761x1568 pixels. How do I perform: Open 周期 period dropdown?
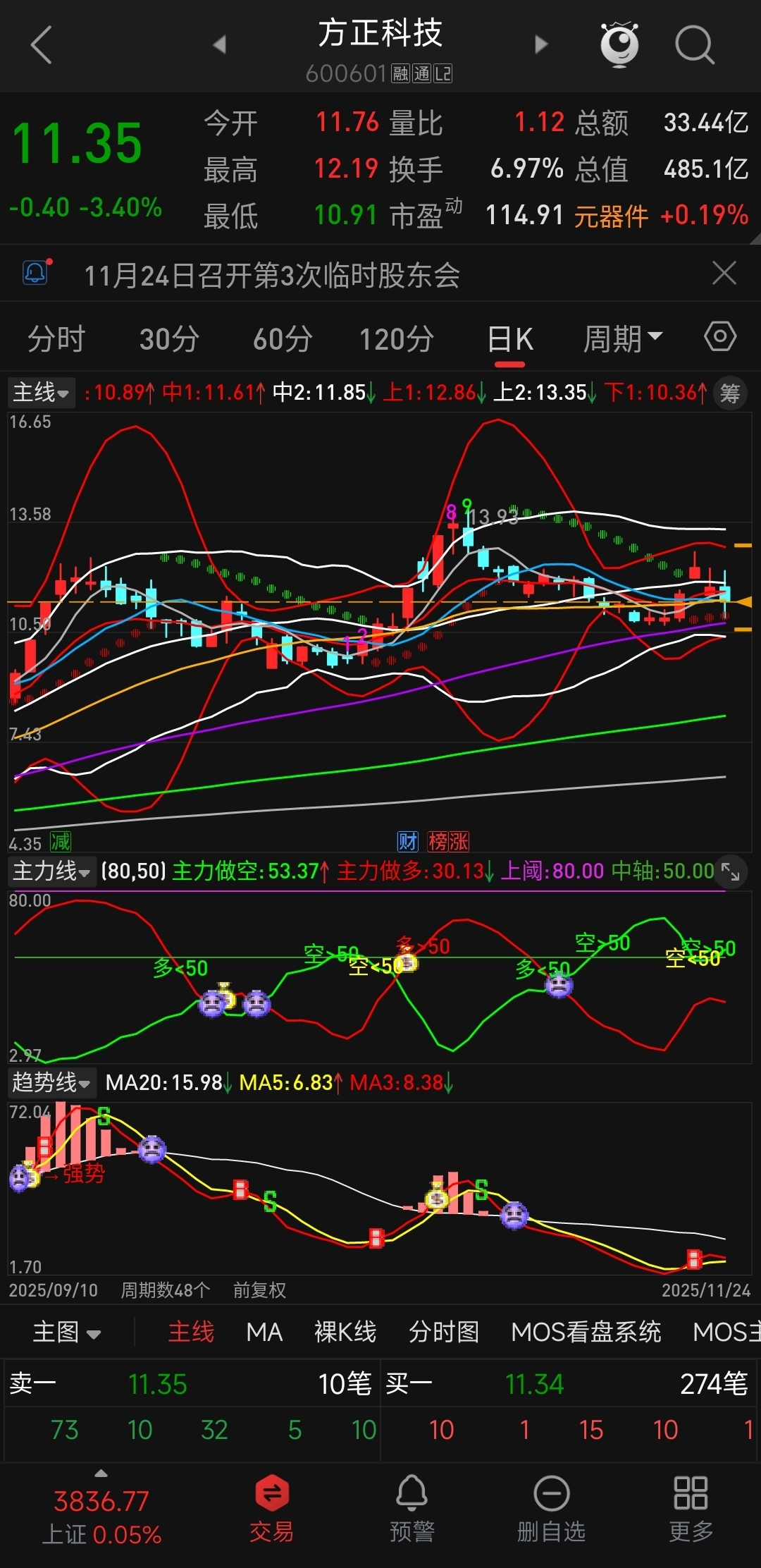click(x=623, y=339)
